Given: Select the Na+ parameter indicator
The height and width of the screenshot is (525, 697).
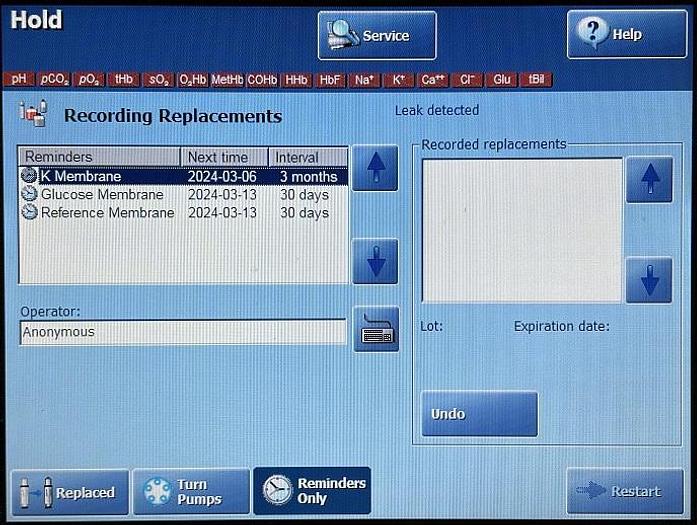Looking at the screenshot, I should click(x=364, y=80).
